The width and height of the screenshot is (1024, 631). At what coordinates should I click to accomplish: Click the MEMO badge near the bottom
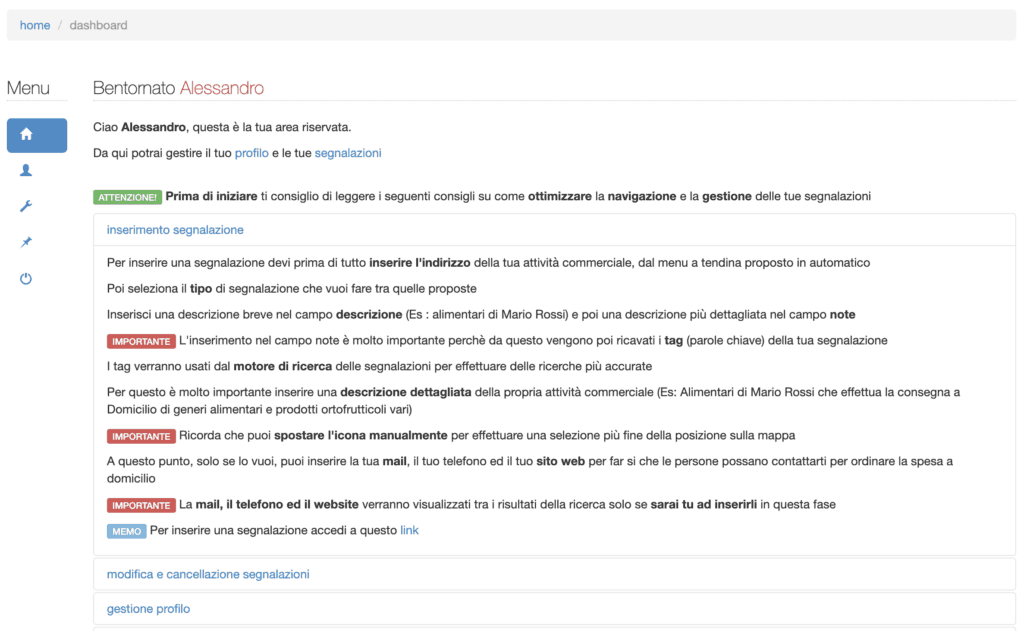click(126, 531)
